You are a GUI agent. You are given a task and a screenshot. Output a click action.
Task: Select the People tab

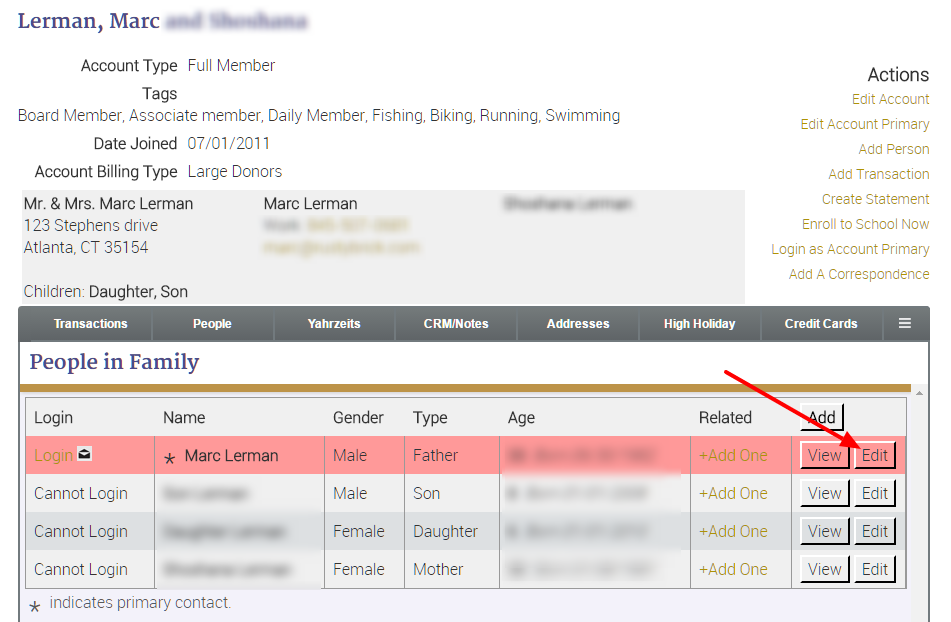(212, 323)
